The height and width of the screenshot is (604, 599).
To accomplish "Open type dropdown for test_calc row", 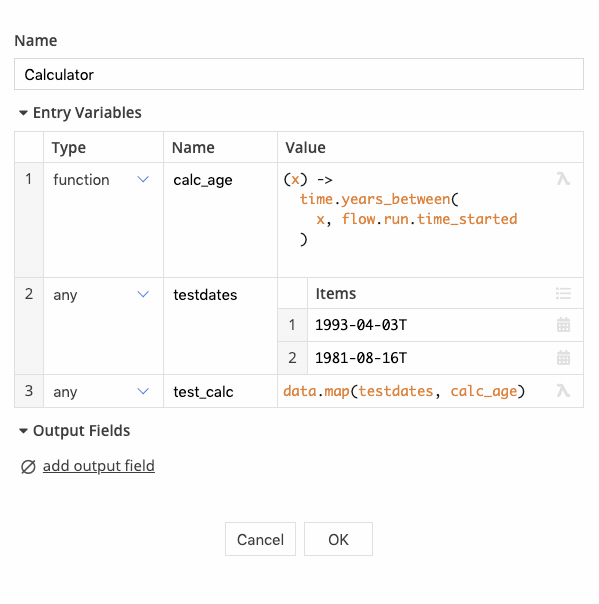I will [x=143, y=391].
